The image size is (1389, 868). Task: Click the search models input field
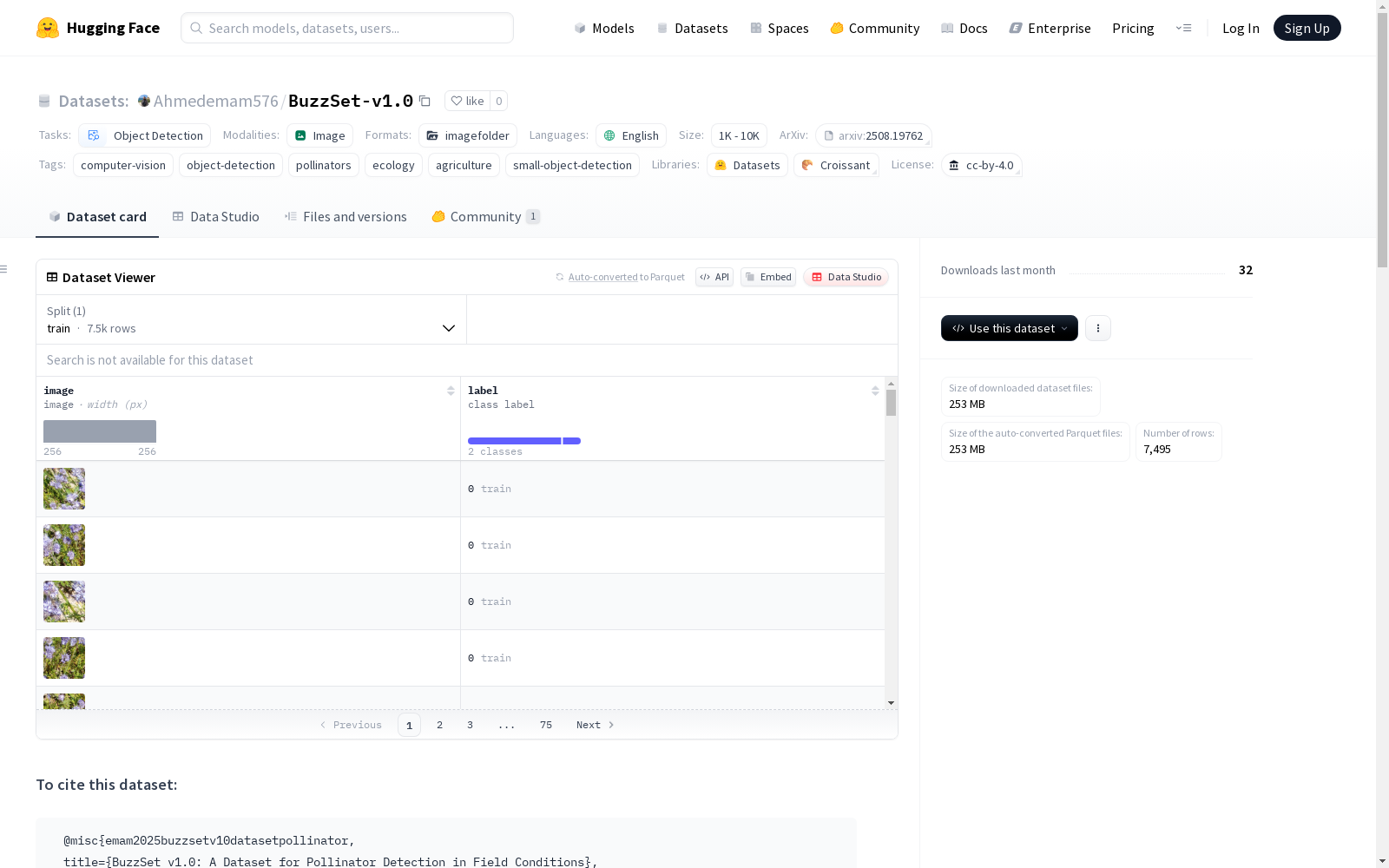[347, 28]
